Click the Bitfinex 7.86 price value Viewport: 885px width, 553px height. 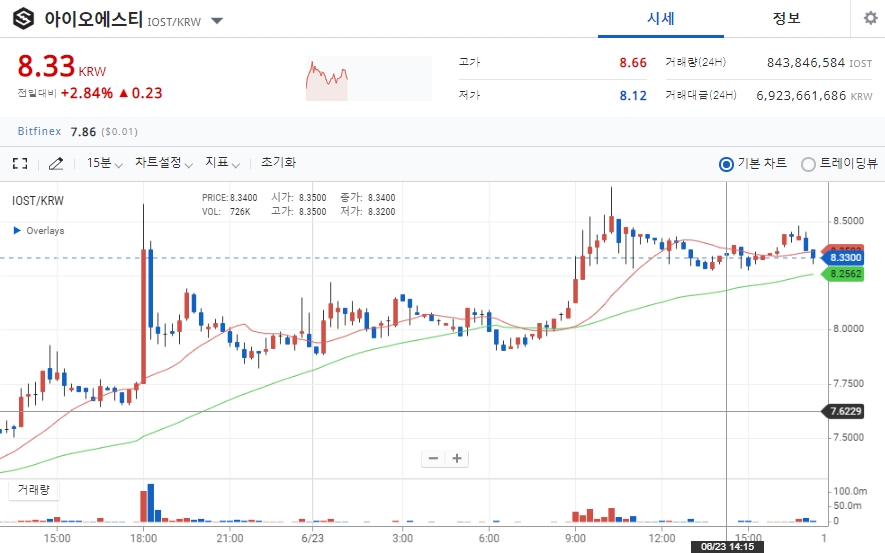[83, 131]
